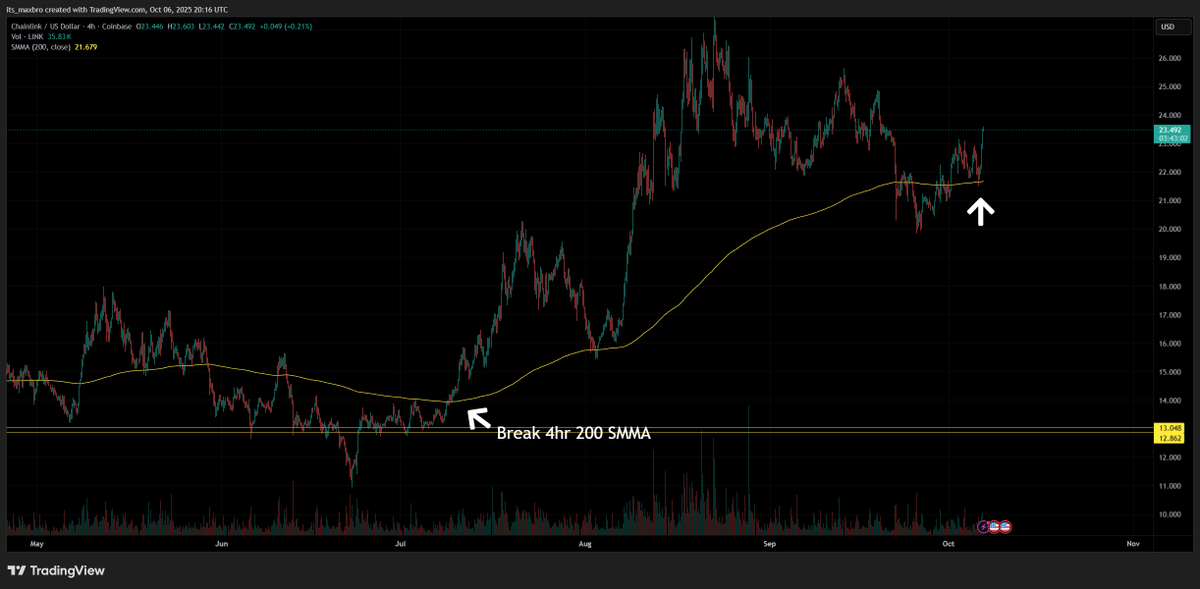1200x589 pixels.
Task: Click the left US flag economic event icon
Action: click(x=994, y=526)
